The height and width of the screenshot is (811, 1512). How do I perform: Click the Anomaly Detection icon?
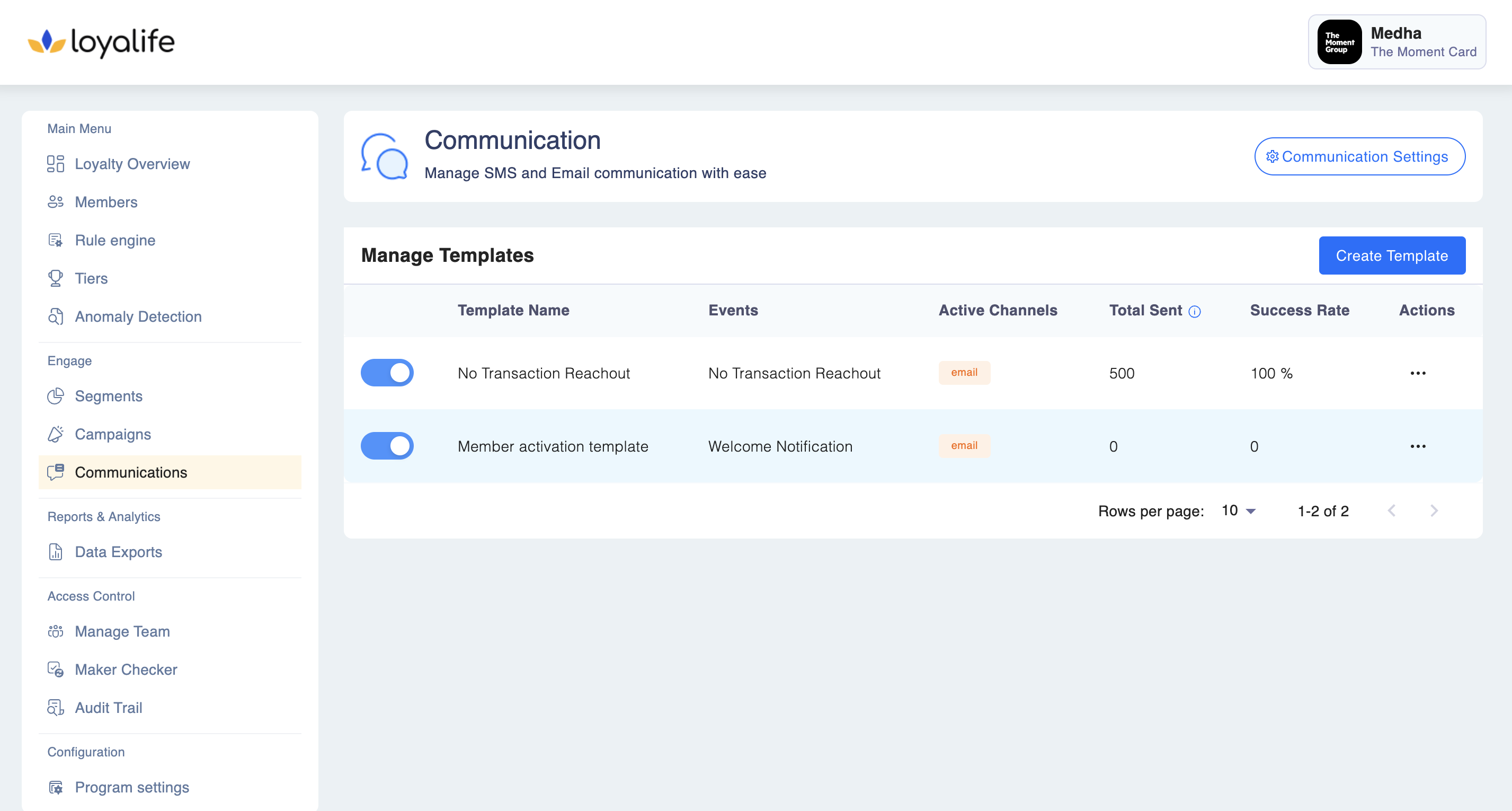click(x=55, y=316)
